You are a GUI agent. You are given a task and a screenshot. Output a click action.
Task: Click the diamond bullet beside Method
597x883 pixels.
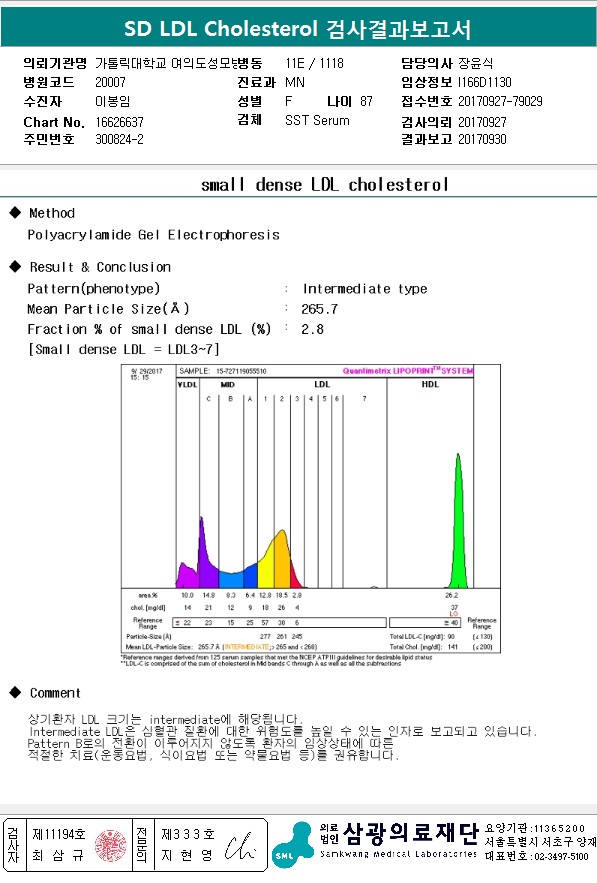[15, 212]
